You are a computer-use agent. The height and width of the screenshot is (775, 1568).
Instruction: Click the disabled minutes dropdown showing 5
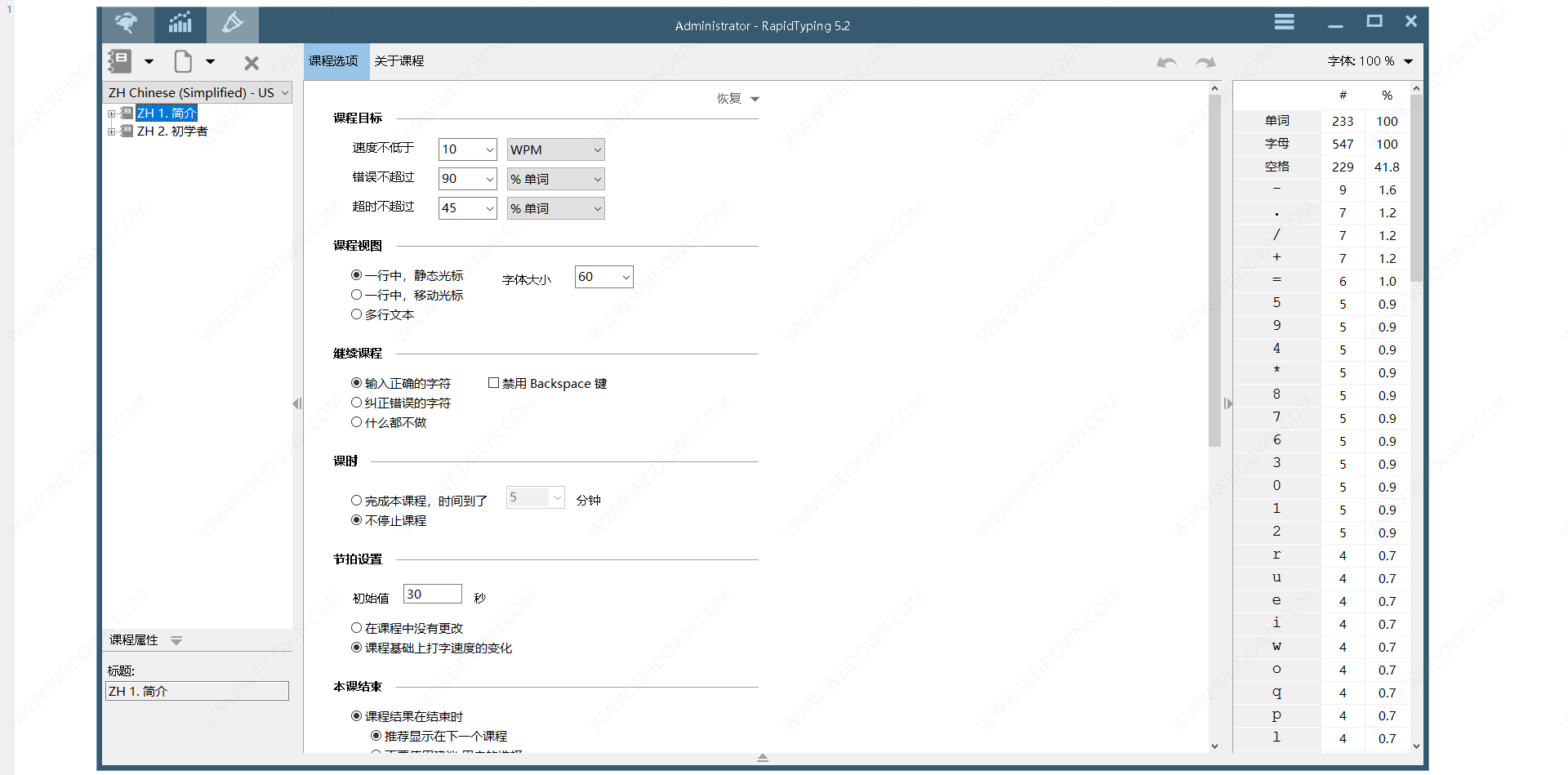click(536, 497)
